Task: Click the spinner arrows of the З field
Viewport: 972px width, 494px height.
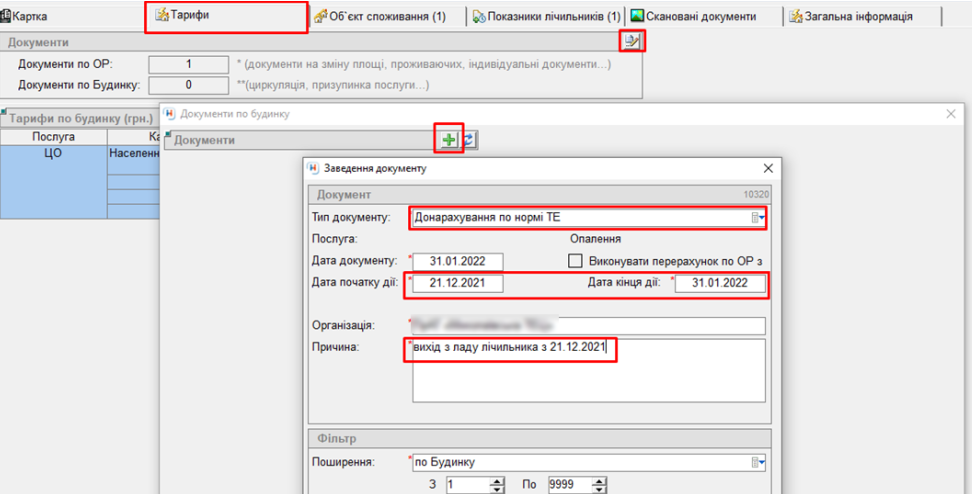Action: click(497, 485)
